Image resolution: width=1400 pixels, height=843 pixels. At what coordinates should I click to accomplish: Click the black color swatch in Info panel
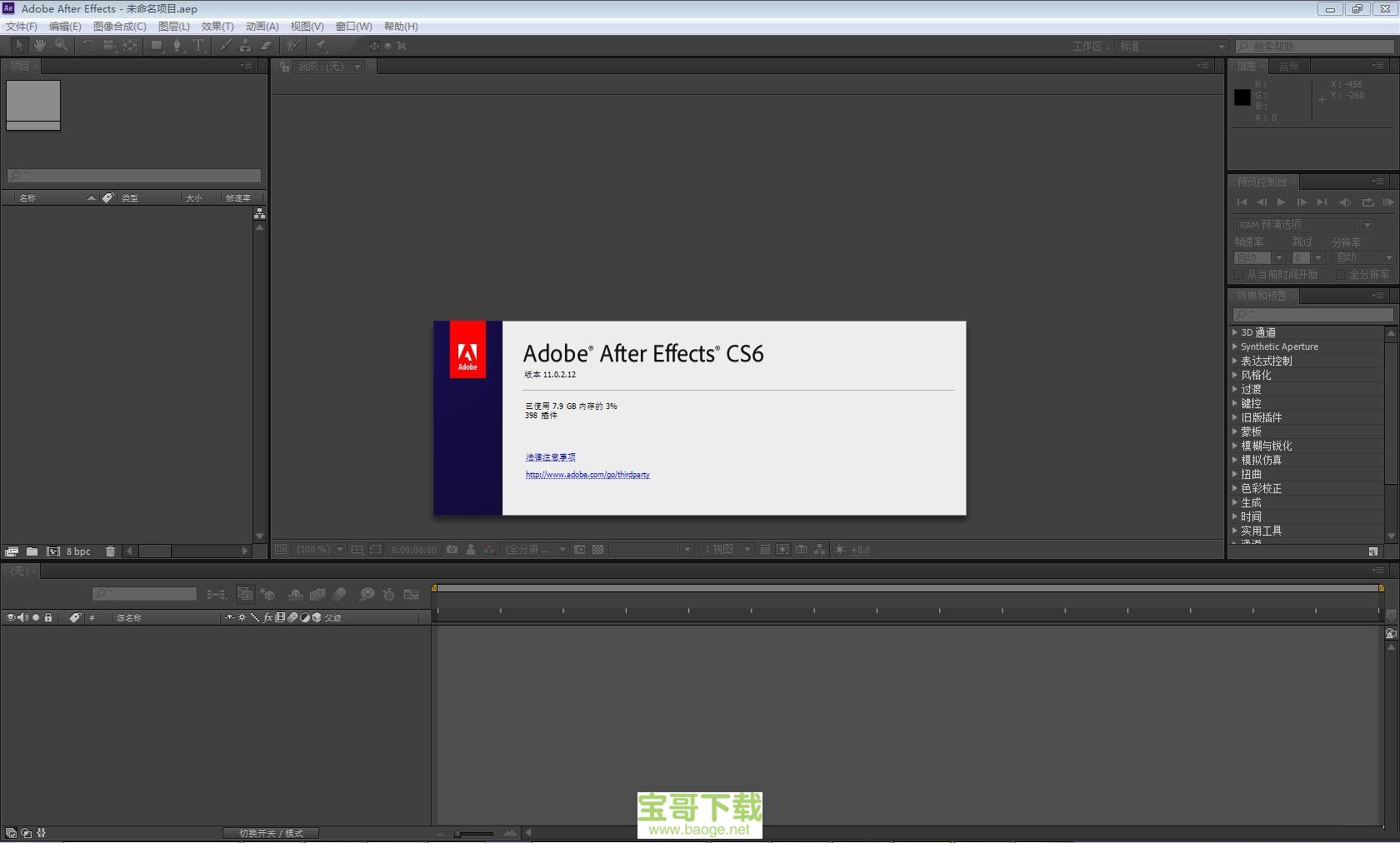click(1242, 97)
